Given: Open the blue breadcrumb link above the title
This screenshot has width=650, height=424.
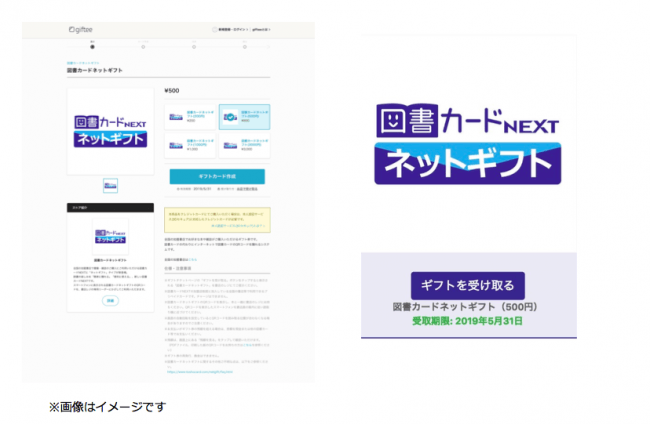Looking at the screenshot, I should point(83,63).
